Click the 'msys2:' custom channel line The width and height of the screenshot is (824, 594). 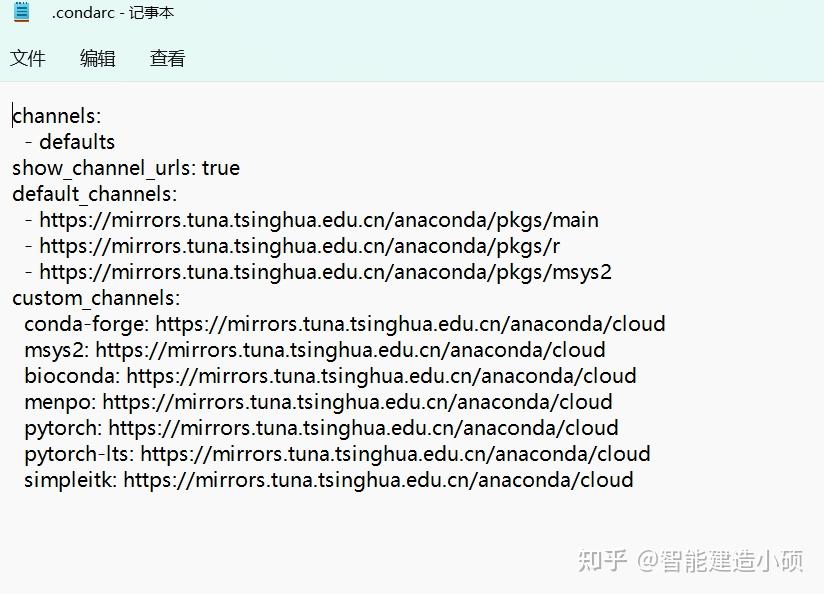[315, 350]
